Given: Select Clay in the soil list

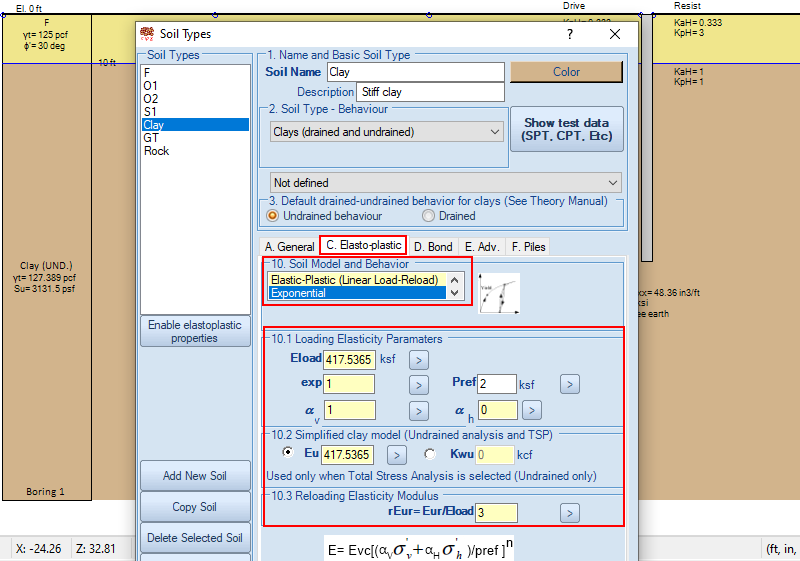Looking at the screenshot, I should click(195, 125).
